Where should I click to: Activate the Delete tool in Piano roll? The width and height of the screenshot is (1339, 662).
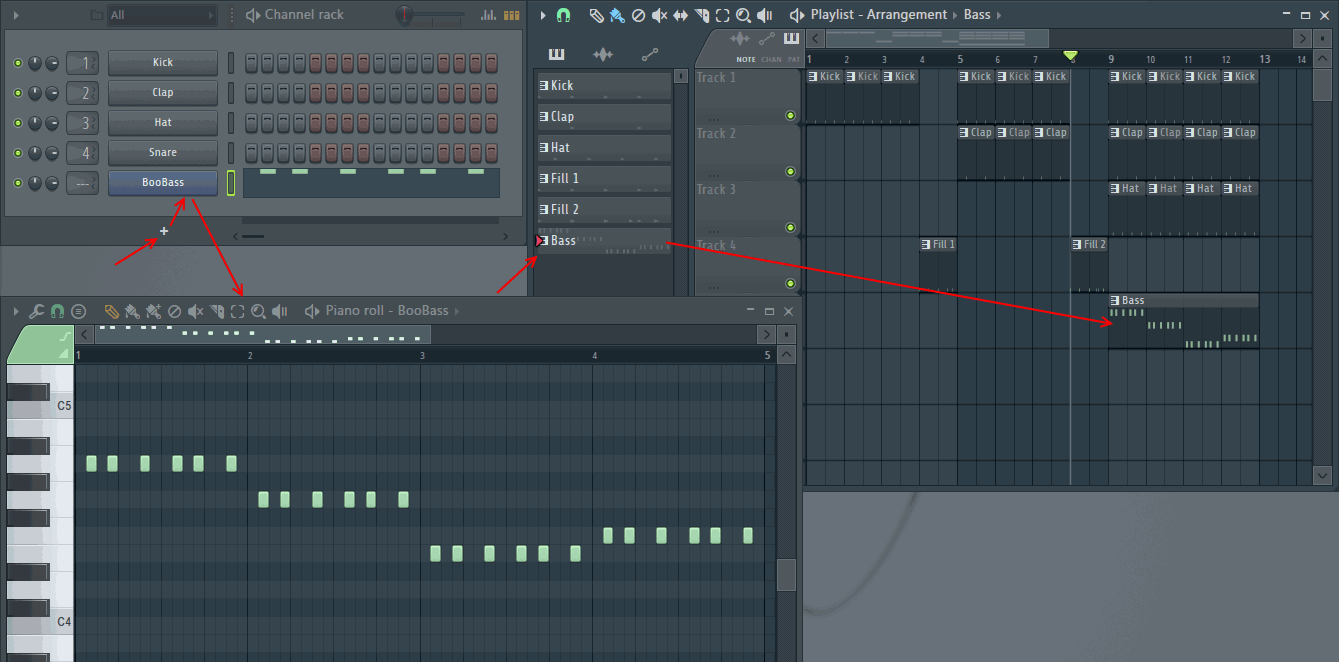click(x=174, y=311)
